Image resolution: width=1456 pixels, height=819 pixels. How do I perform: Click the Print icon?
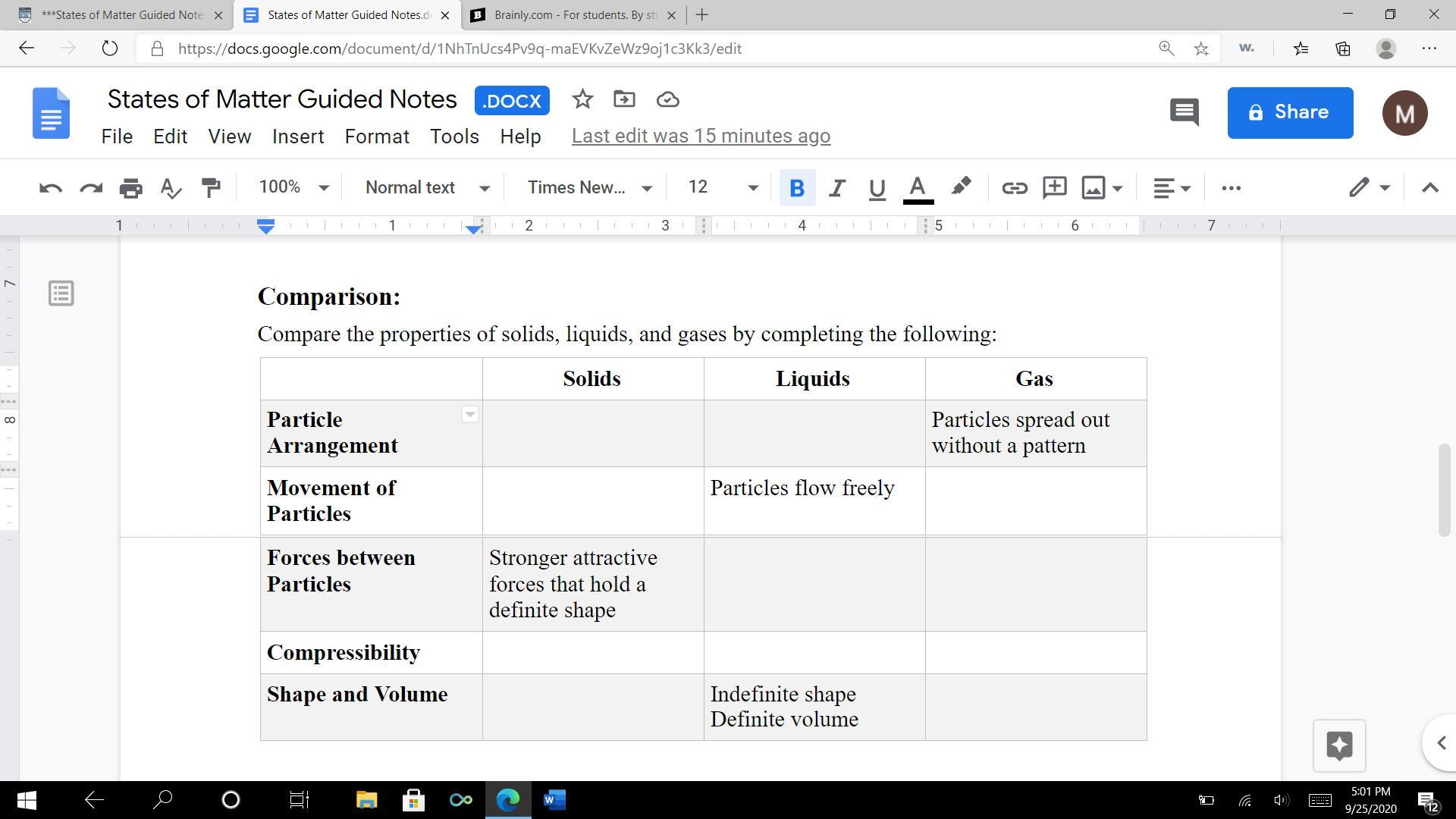pos(130,188)
